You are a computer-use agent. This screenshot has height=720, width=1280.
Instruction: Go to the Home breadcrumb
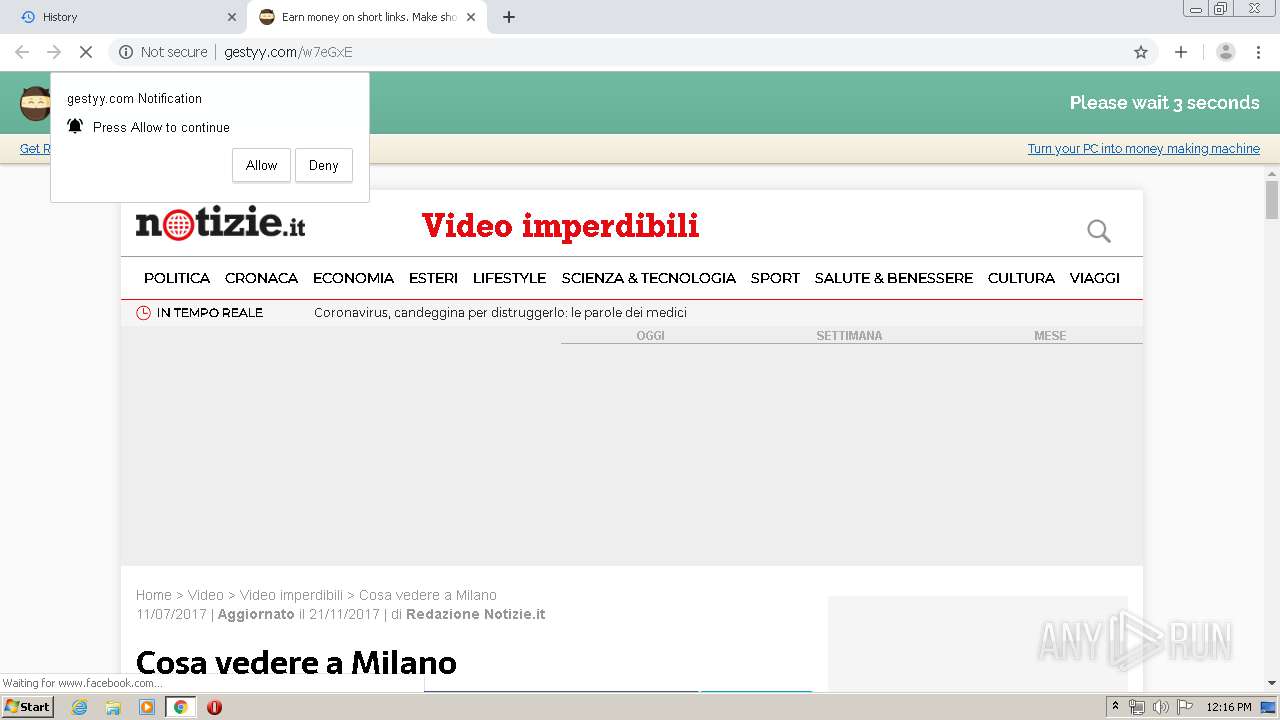pos(154,595)
